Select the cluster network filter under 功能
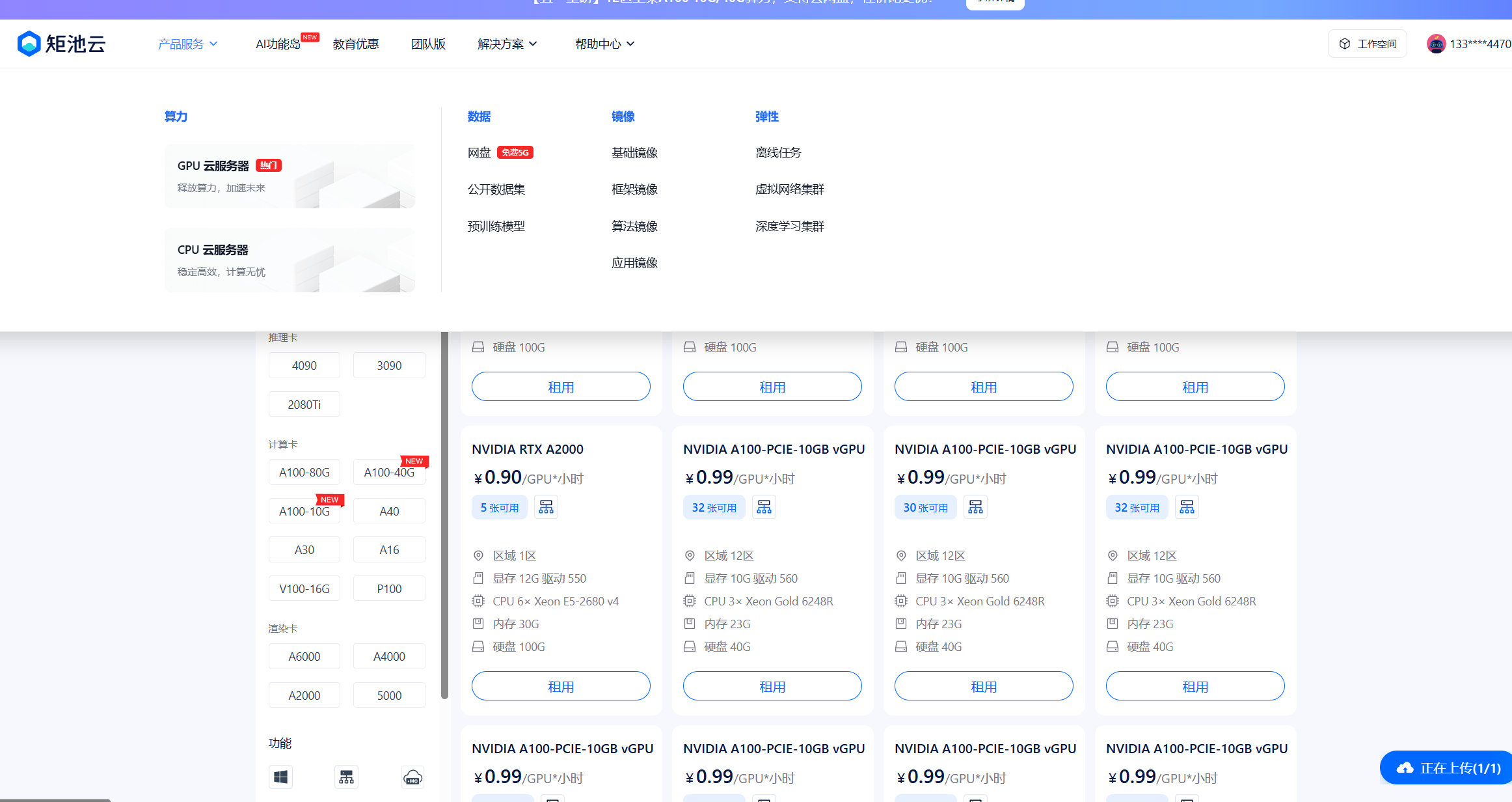1512x802 pixels. coord(346,777)
